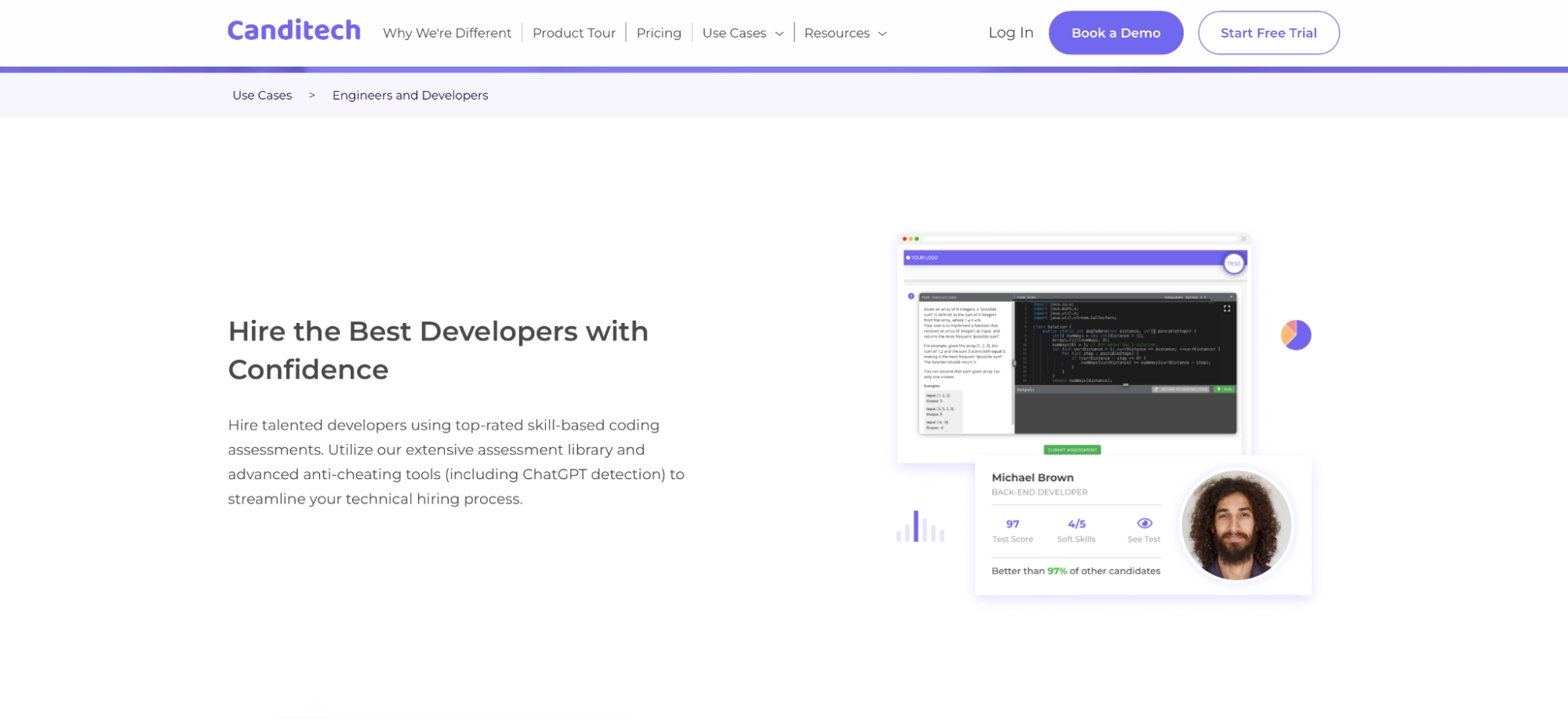Click the Canditech logo

point(294,31)
